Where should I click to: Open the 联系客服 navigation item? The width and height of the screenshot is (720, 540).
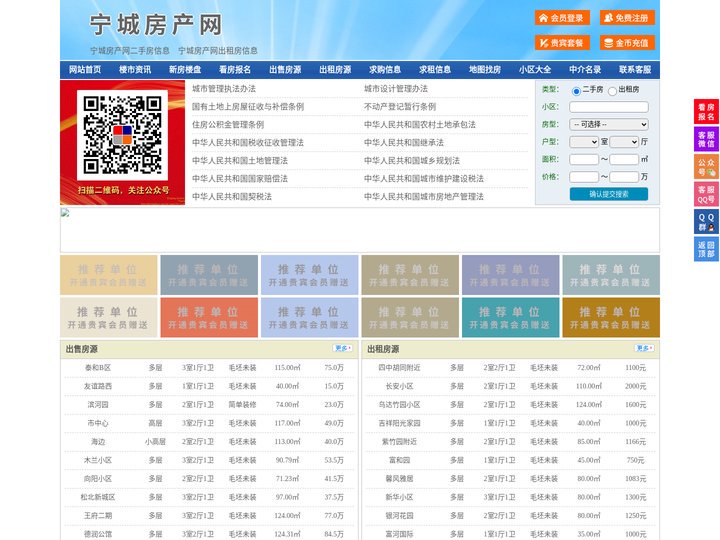[635, 70]
